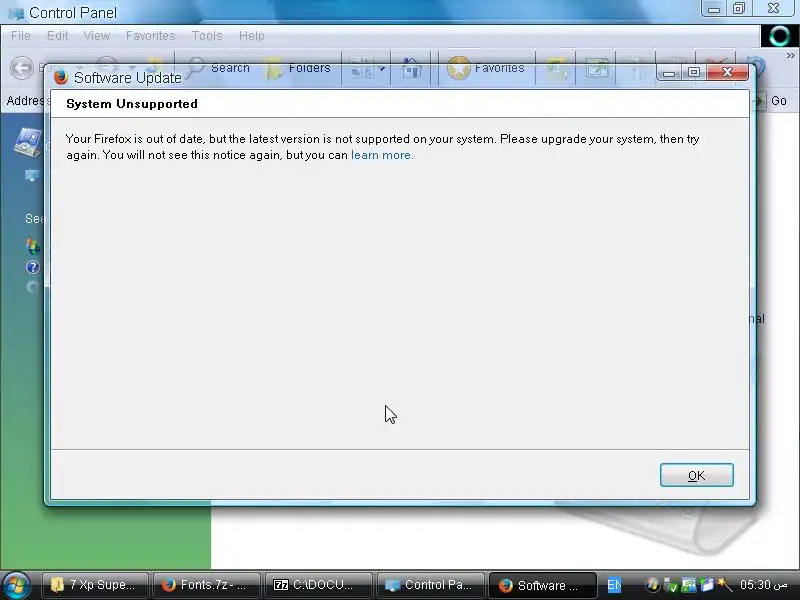The width and height of the screenshot is (800, 600).
Task: Open Help menu in Control Panel
Action: (x=252, y=36)
